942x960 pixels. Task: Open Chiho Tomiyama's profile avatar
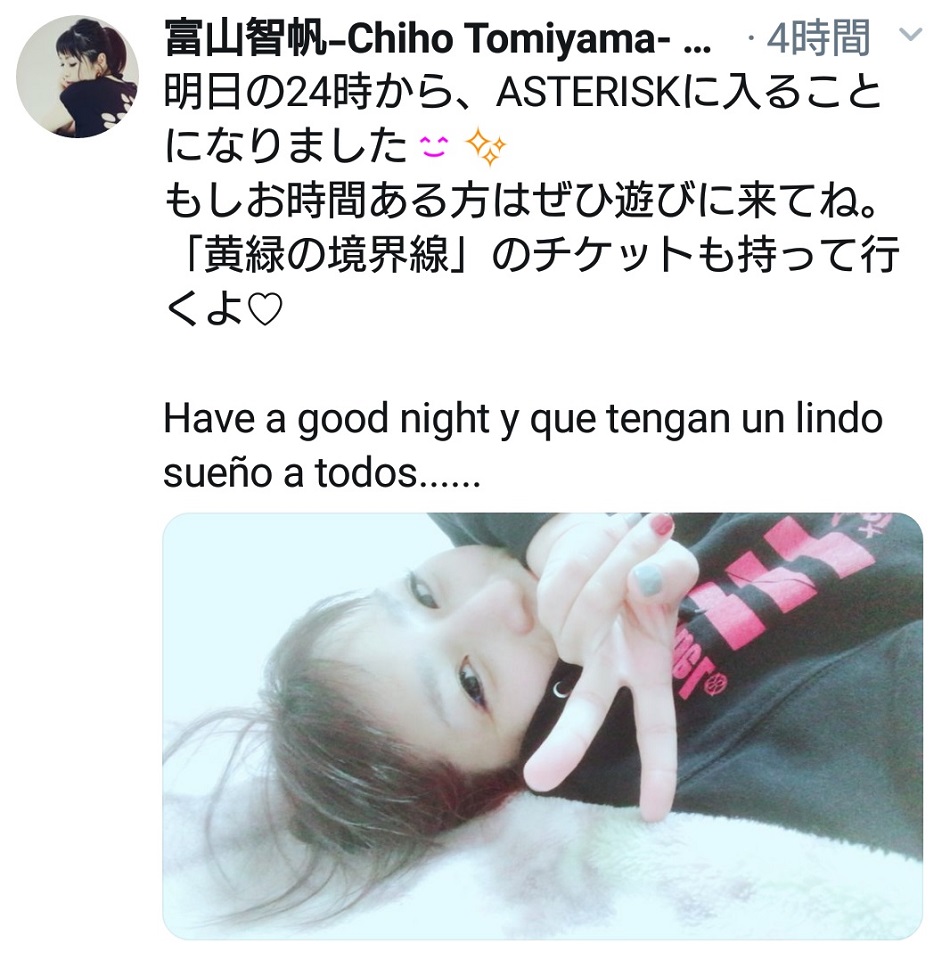pos(77,77)
